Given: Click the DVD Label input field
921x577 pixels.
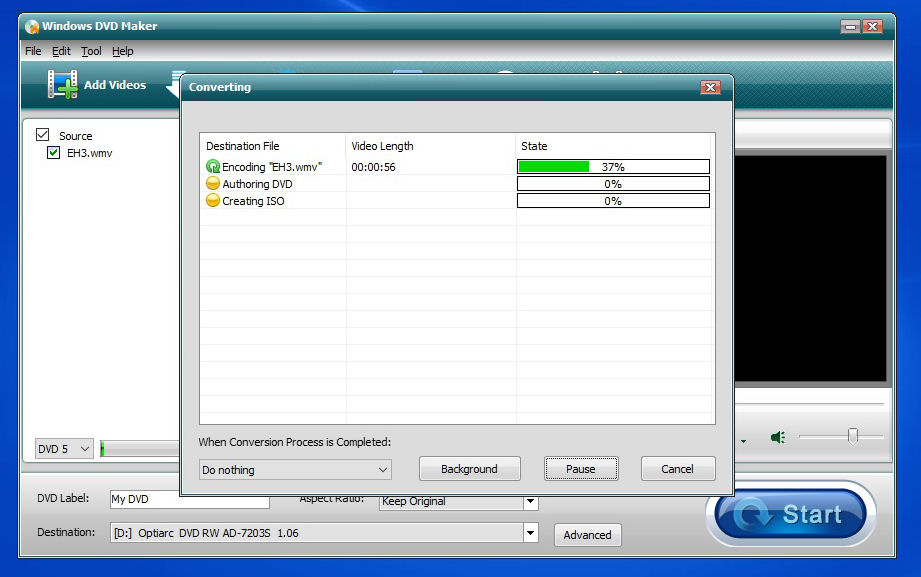Looking at the screenshot, I should coord(189,499).
